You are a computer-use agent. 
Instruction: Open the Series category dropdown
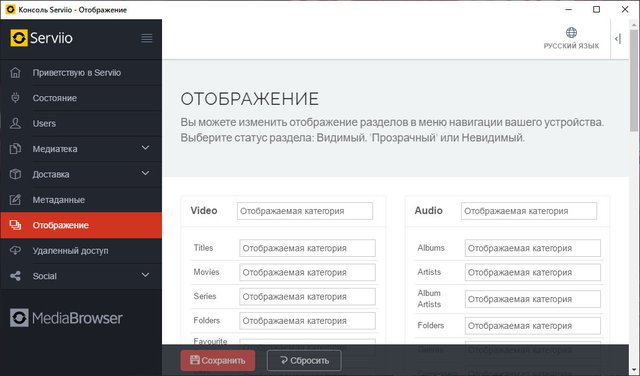pos(307,297)
